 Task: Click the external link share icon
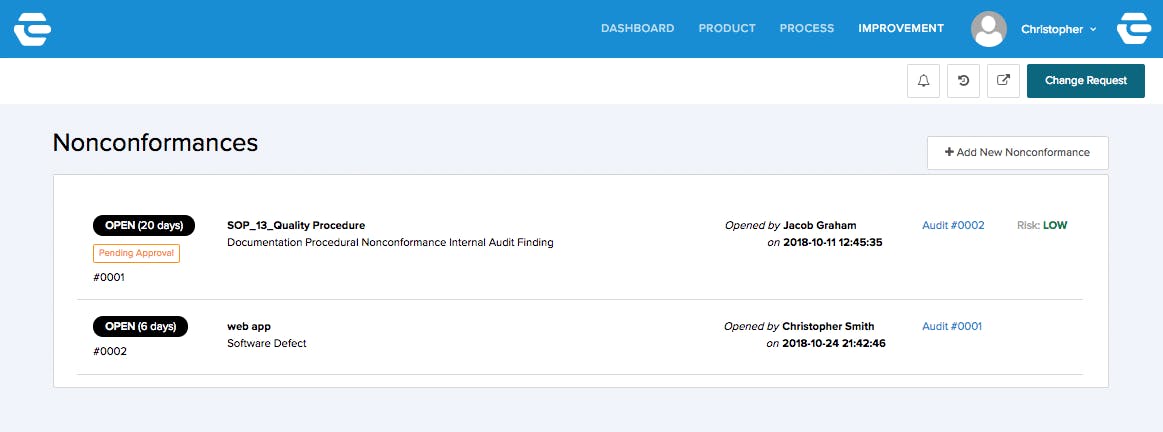pos(1003,81)
